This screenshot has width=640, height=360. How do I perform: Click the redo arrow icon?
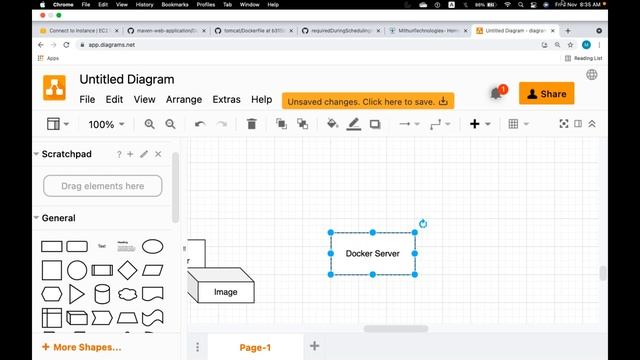coord(222,124)
